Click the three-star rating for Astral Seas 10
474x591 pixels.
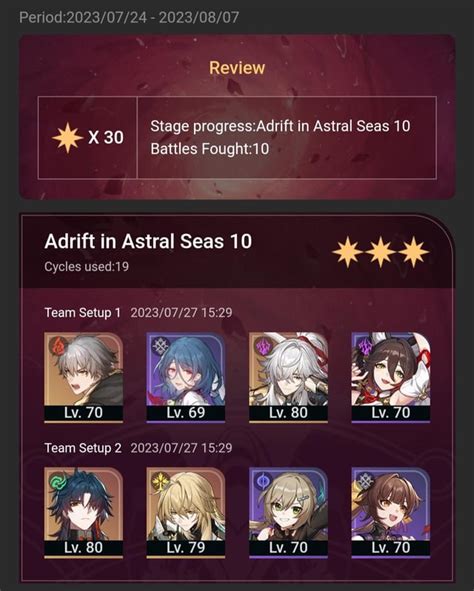pos(381,252)
